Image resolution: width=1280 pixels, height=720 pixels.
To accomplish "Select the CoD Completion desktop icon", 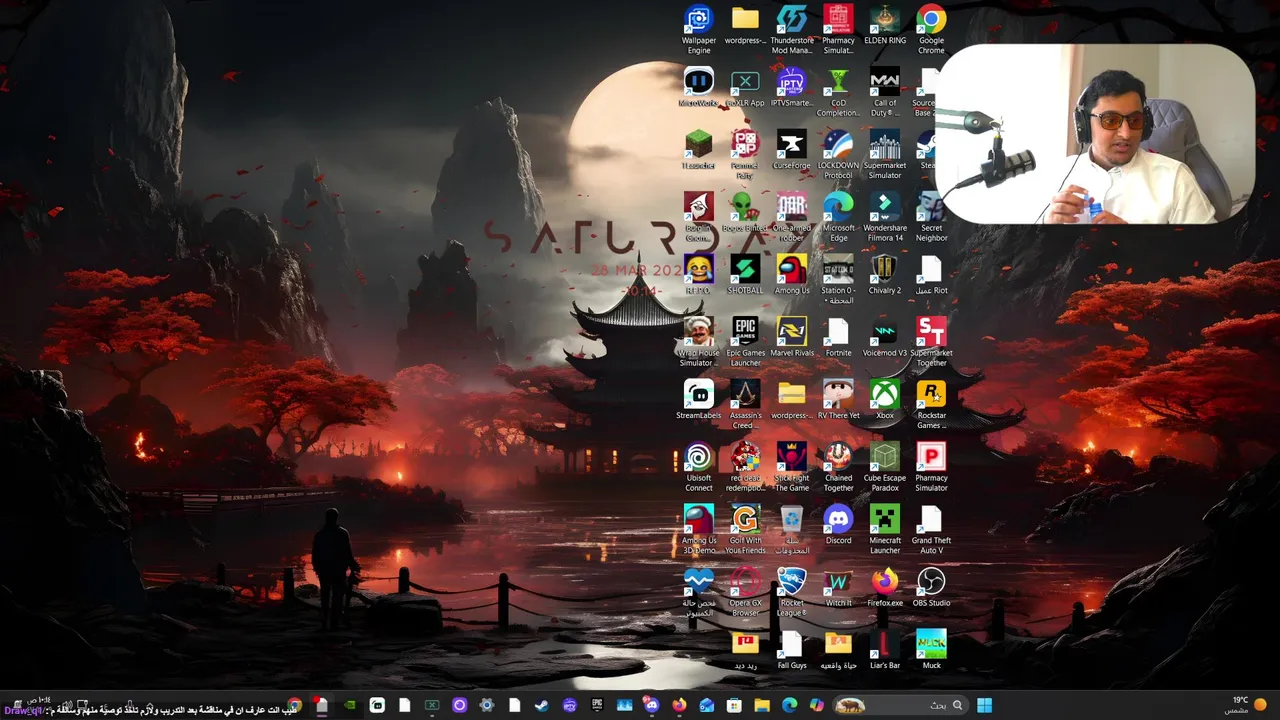I will coord(838,92).
